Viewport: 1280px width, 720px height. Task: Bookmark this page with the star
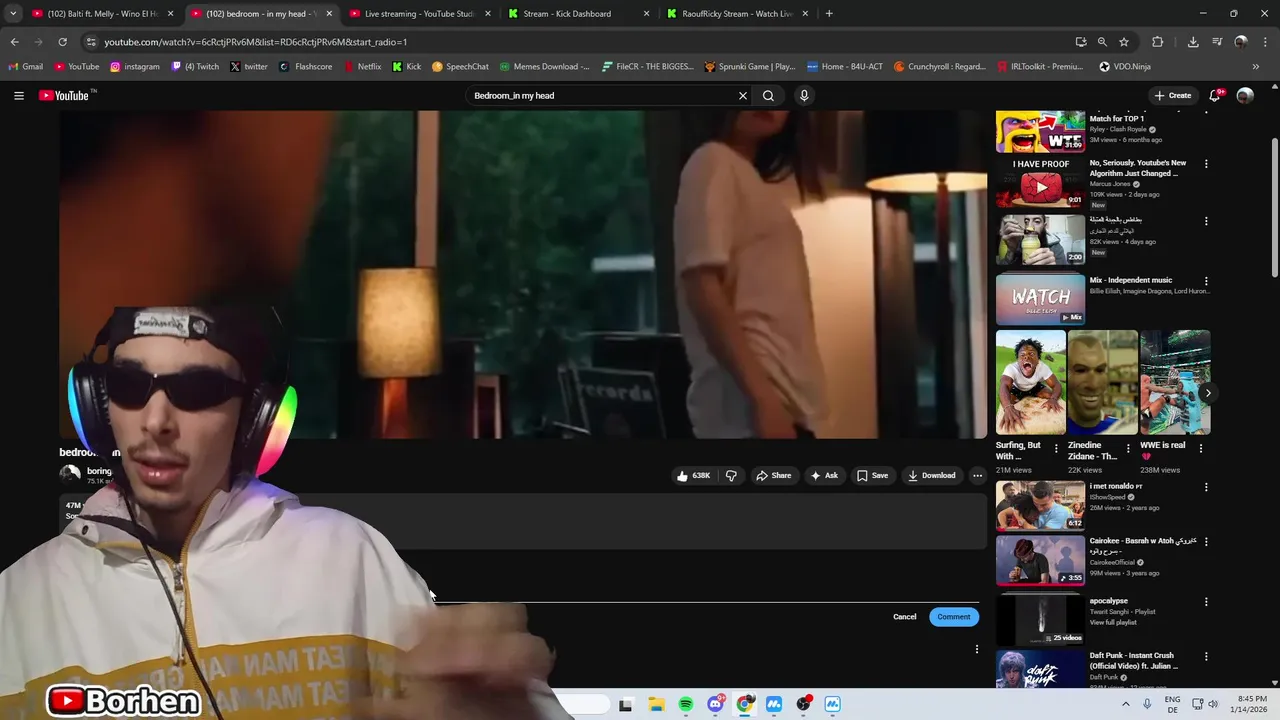click(x=1124, y=42)
